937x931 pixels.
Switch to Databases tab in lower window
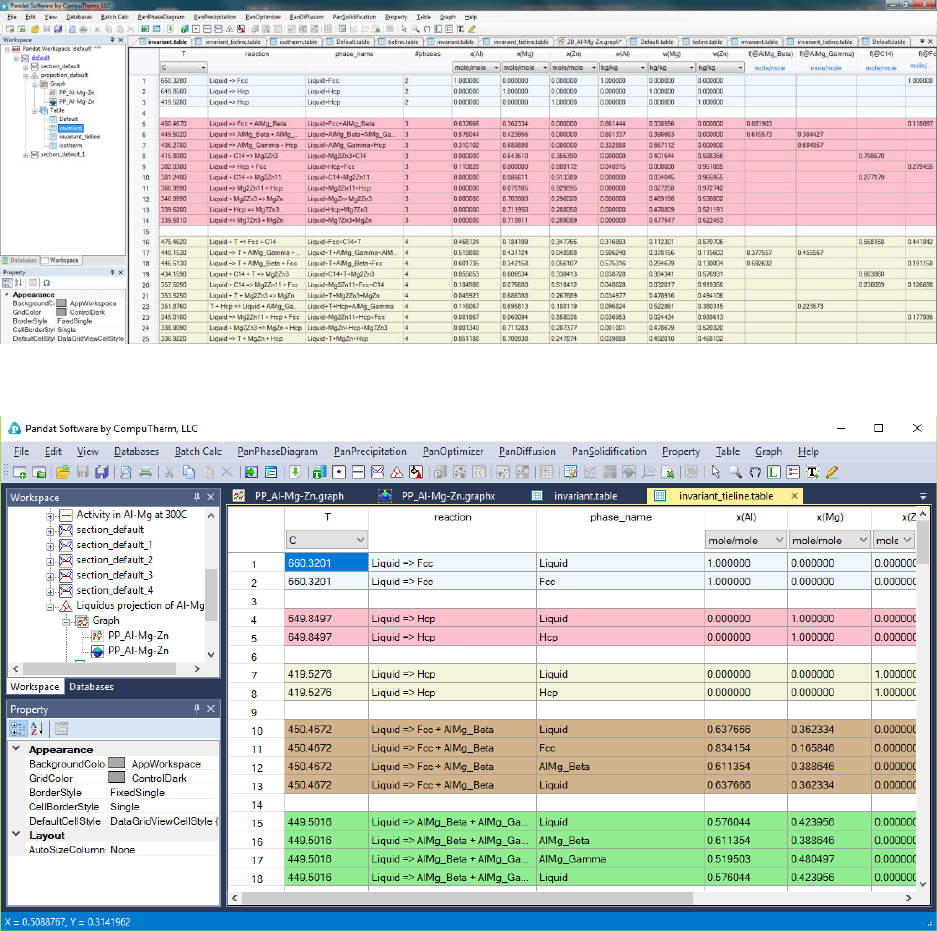[91, 687]
